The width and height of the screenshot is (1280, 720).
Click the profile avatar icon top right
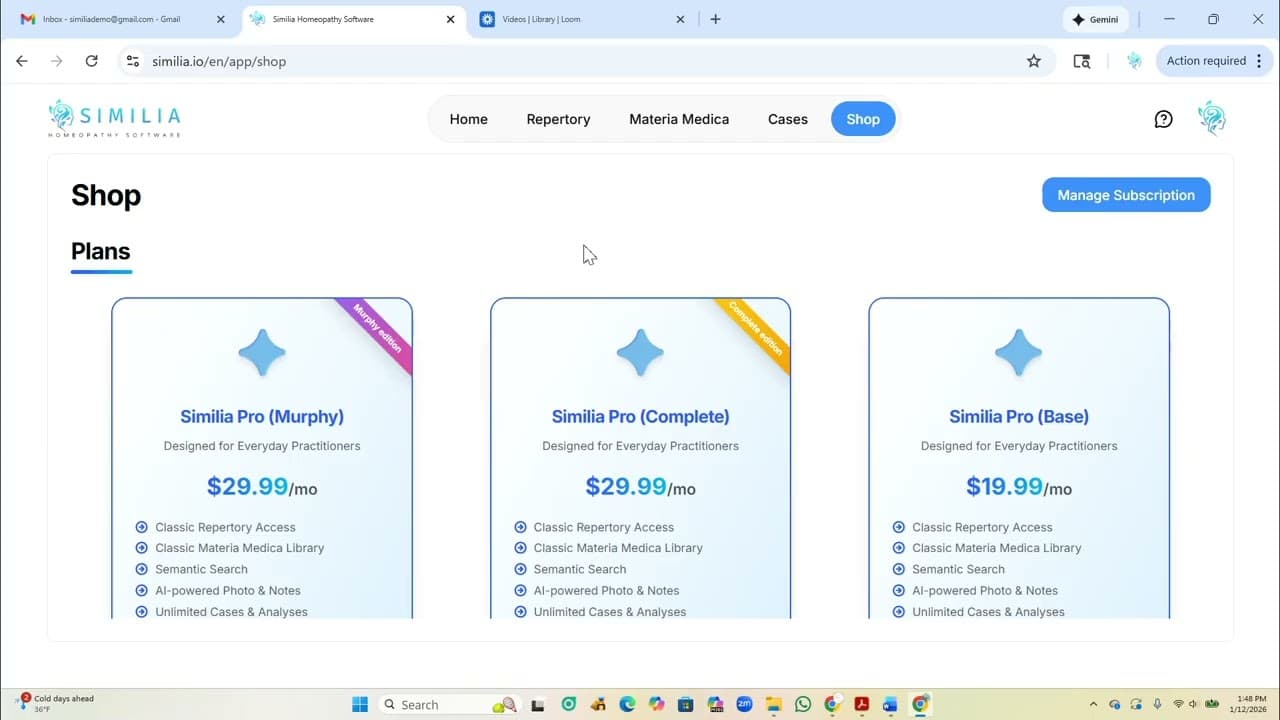click(x=1211, y=118)
